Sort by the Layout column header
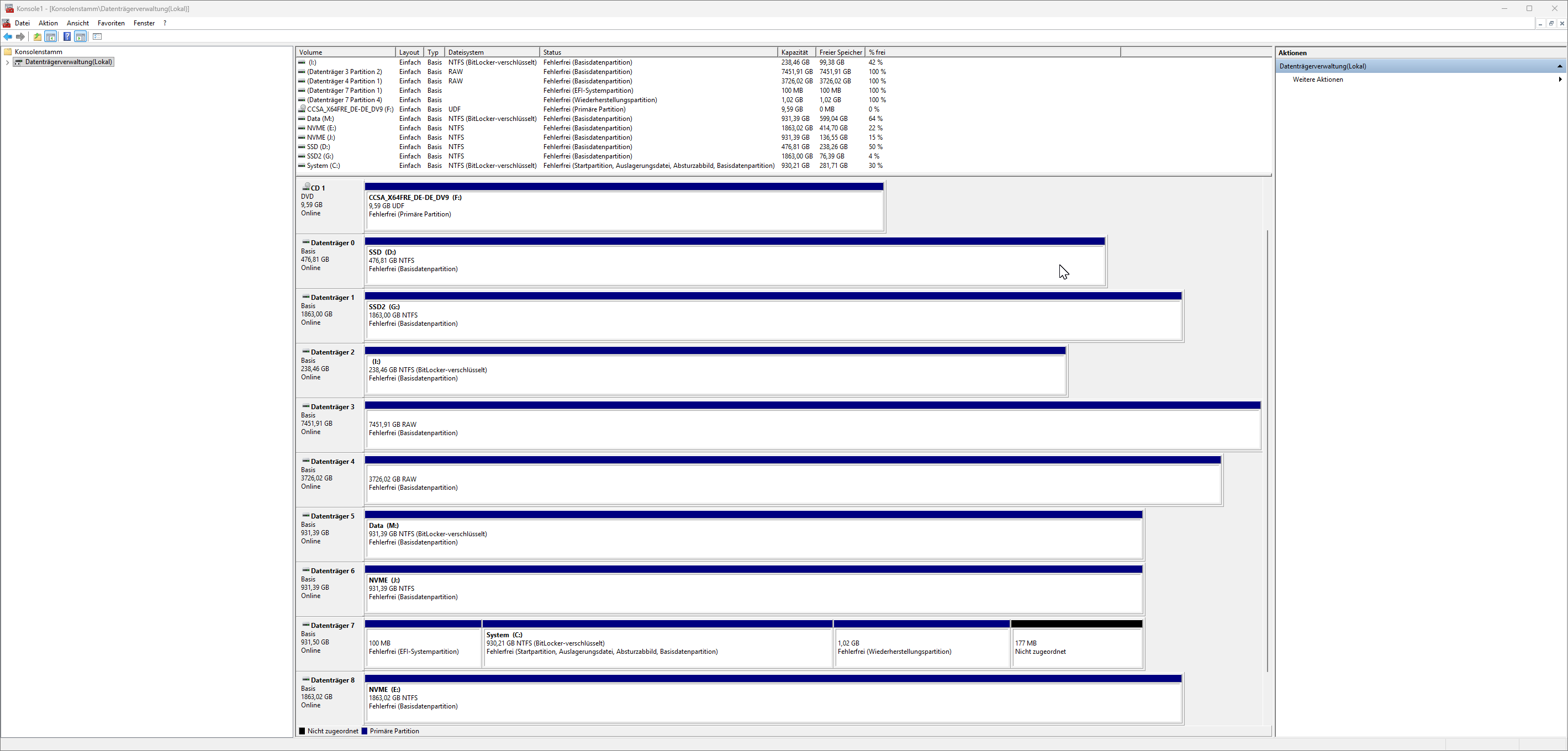This screenshot has height=751, width=1568. tap(410, 52)
